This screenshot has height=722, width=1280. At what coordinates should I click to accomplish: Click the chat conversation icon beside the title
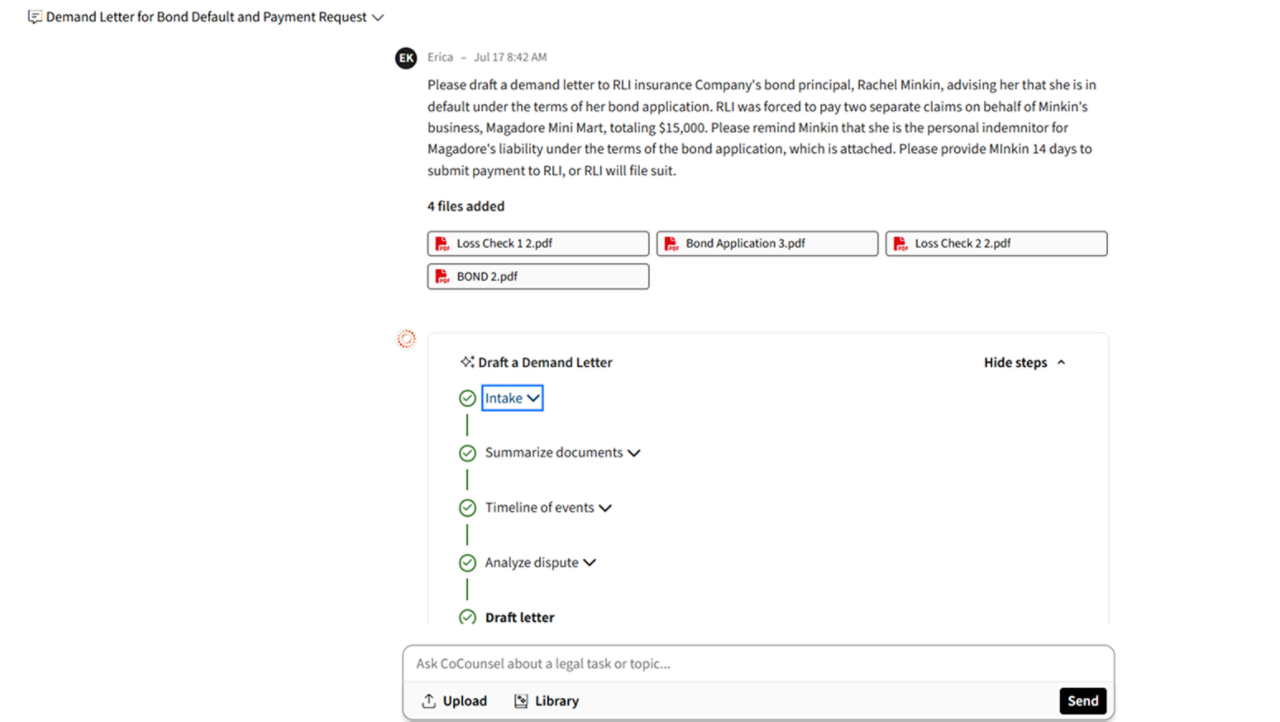point(35,17)
